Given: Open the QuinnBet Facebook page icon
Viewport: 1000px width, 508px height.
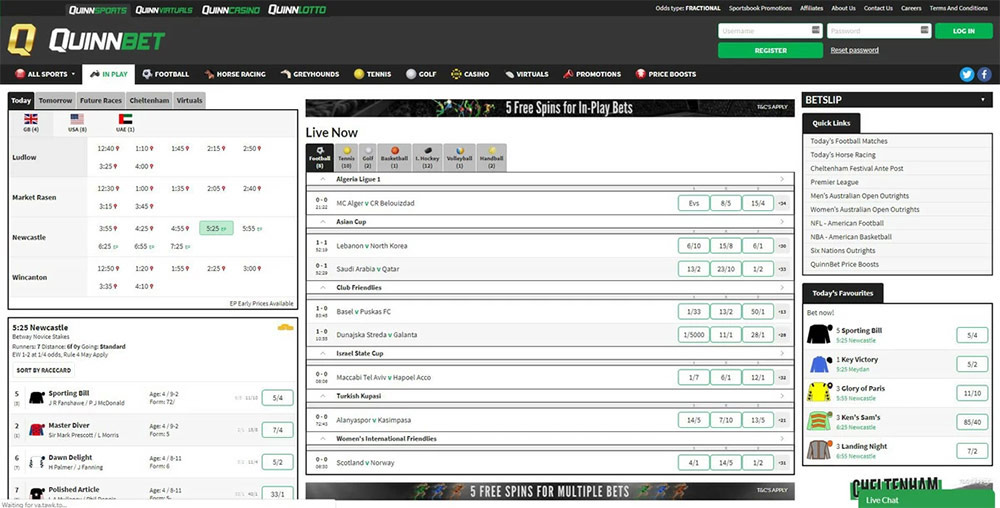Looking at the screenshot, I should pos(985,74).
